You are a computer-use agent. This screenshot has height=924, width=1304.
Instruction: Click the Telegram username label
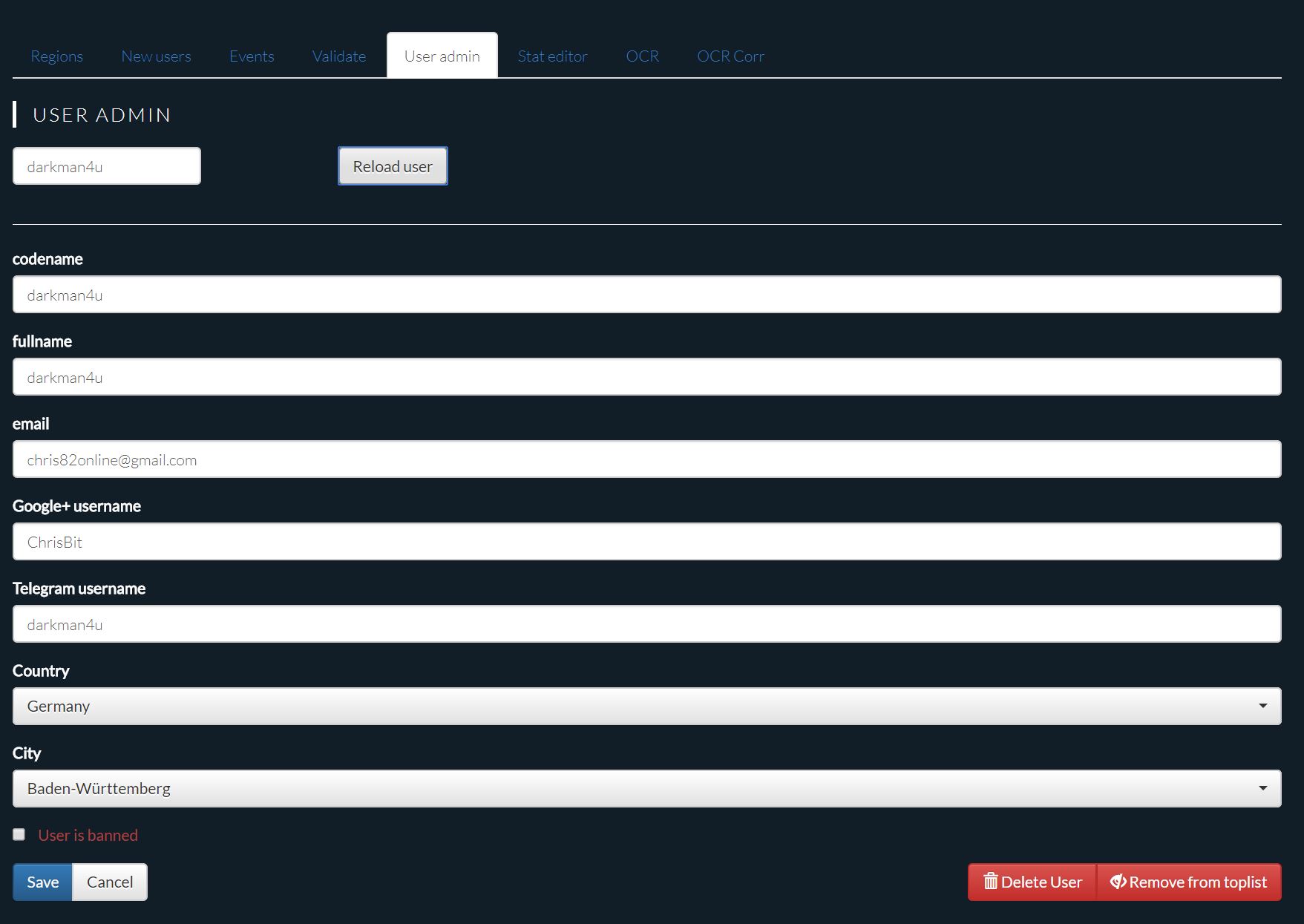point(79,589)
